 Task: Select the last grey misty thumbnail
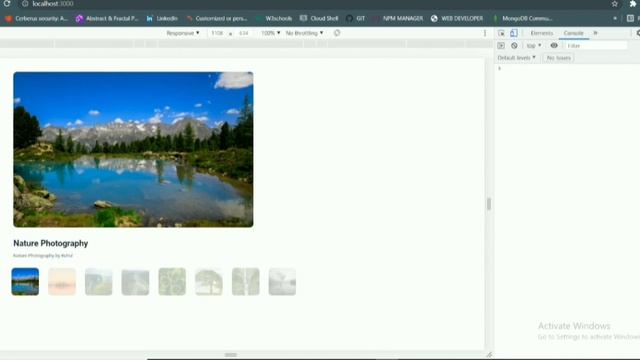pyautogui.click(x=282, y=282)
